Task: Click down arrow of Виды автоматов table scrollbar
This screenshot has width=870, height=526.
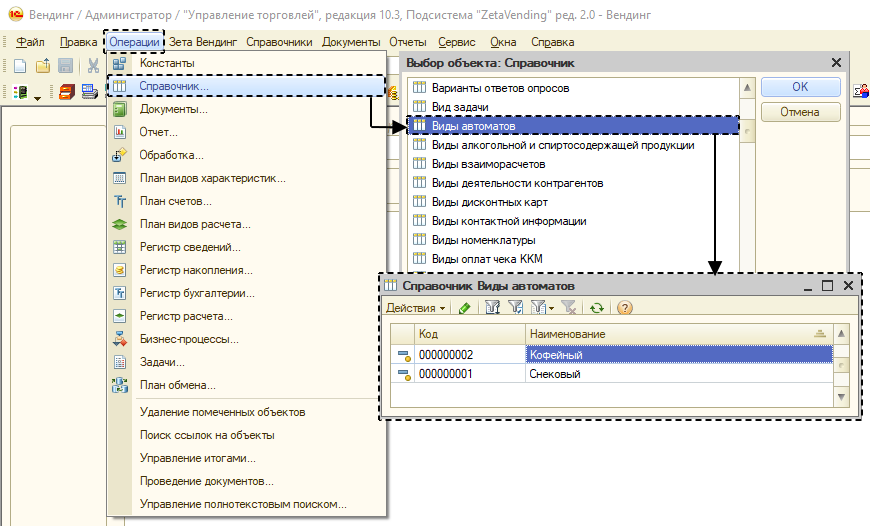Action: click(x=841, y=397)
